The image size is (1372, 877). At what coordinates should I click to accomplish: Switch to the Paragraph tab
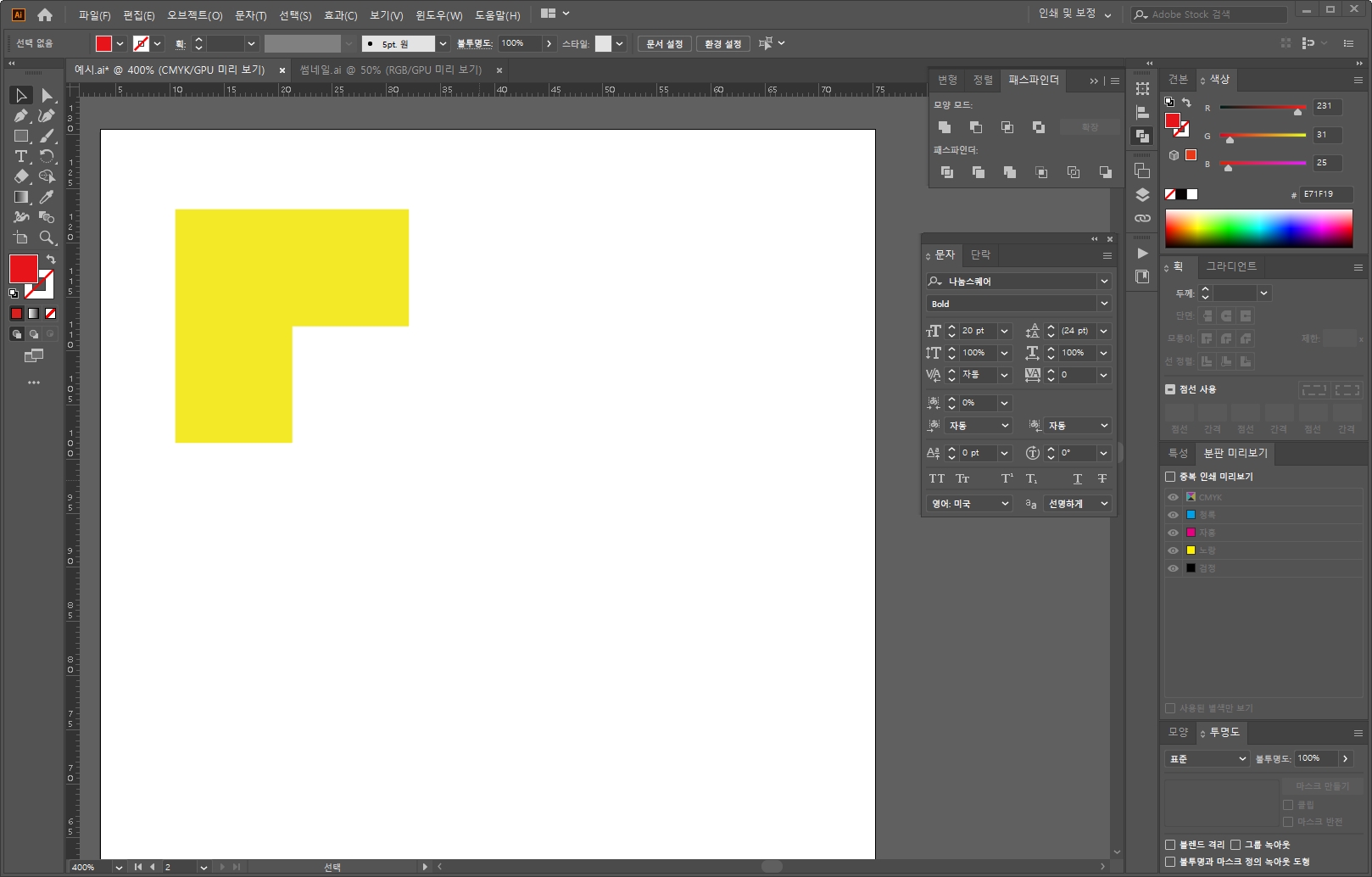click(981, 254)
